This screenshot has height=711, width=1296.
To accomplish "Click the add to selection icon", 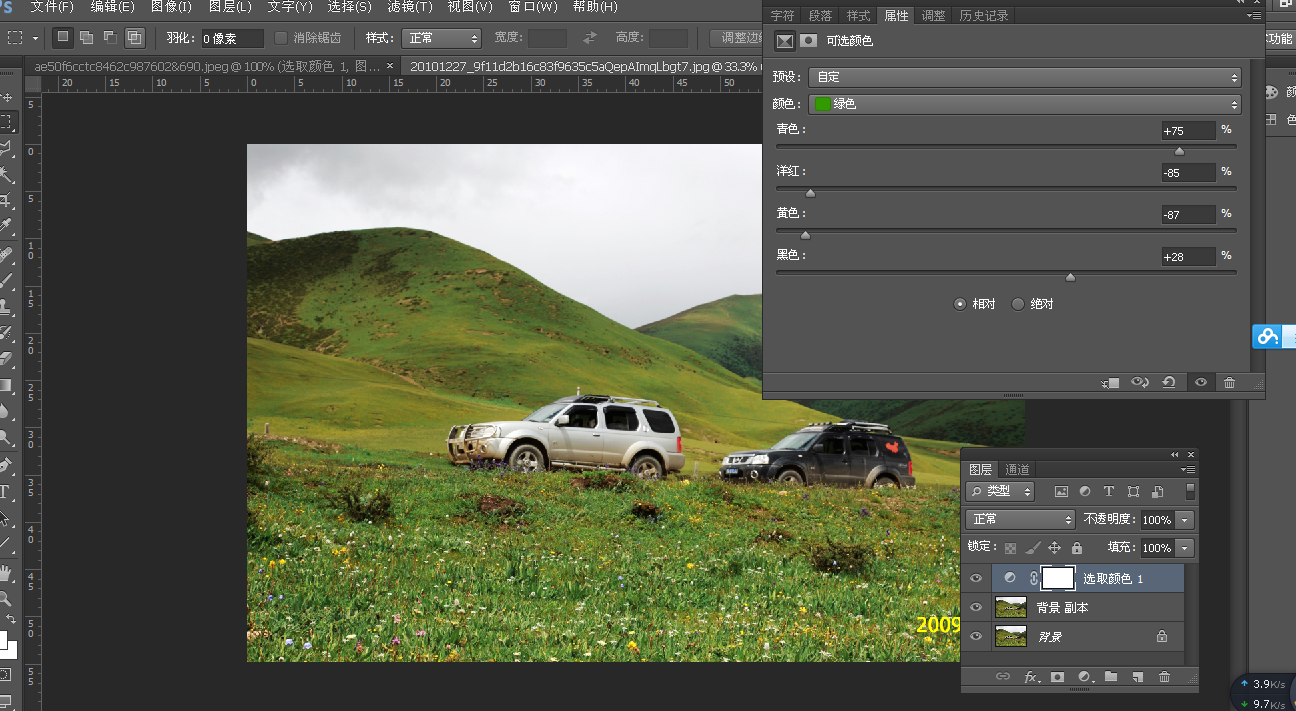I will click(x=87, y=37).
